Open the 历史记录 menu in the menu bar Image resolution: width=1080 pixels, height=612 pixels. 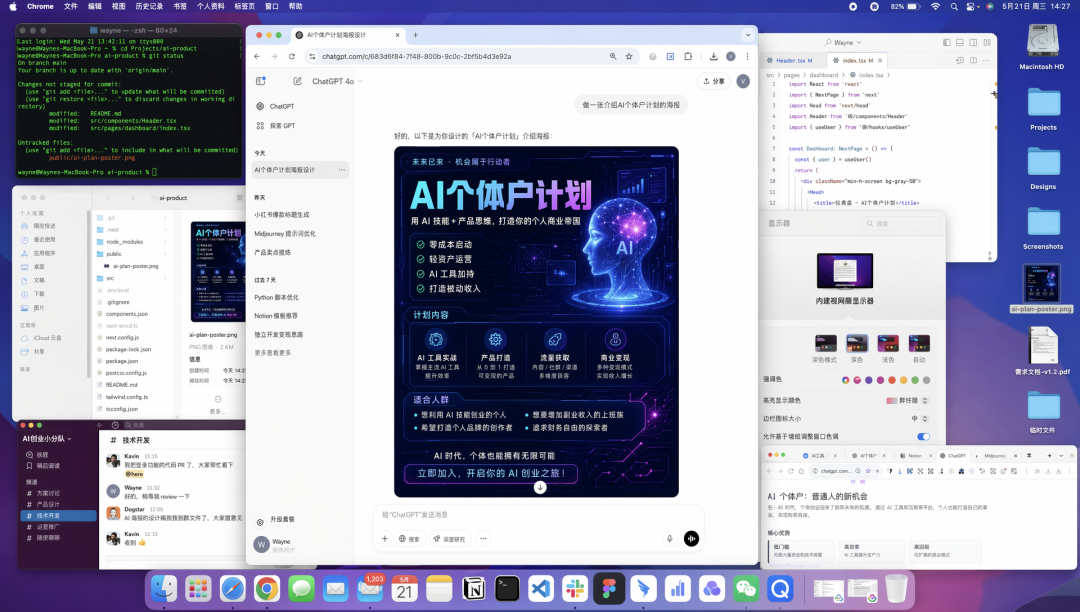coord(148,6)
